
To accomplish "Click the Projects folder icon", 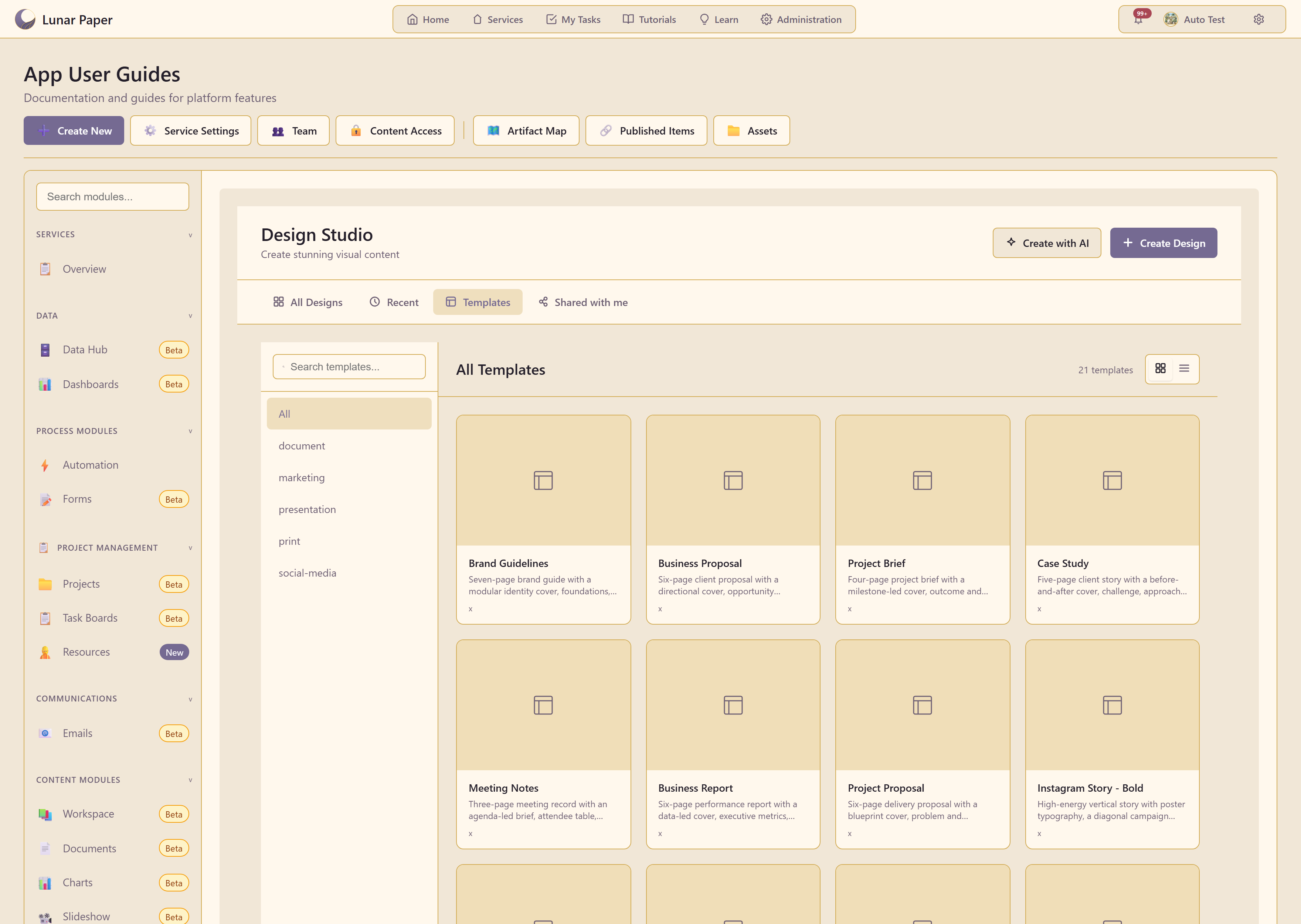I will pyautogui.click(x=45, y=584).
